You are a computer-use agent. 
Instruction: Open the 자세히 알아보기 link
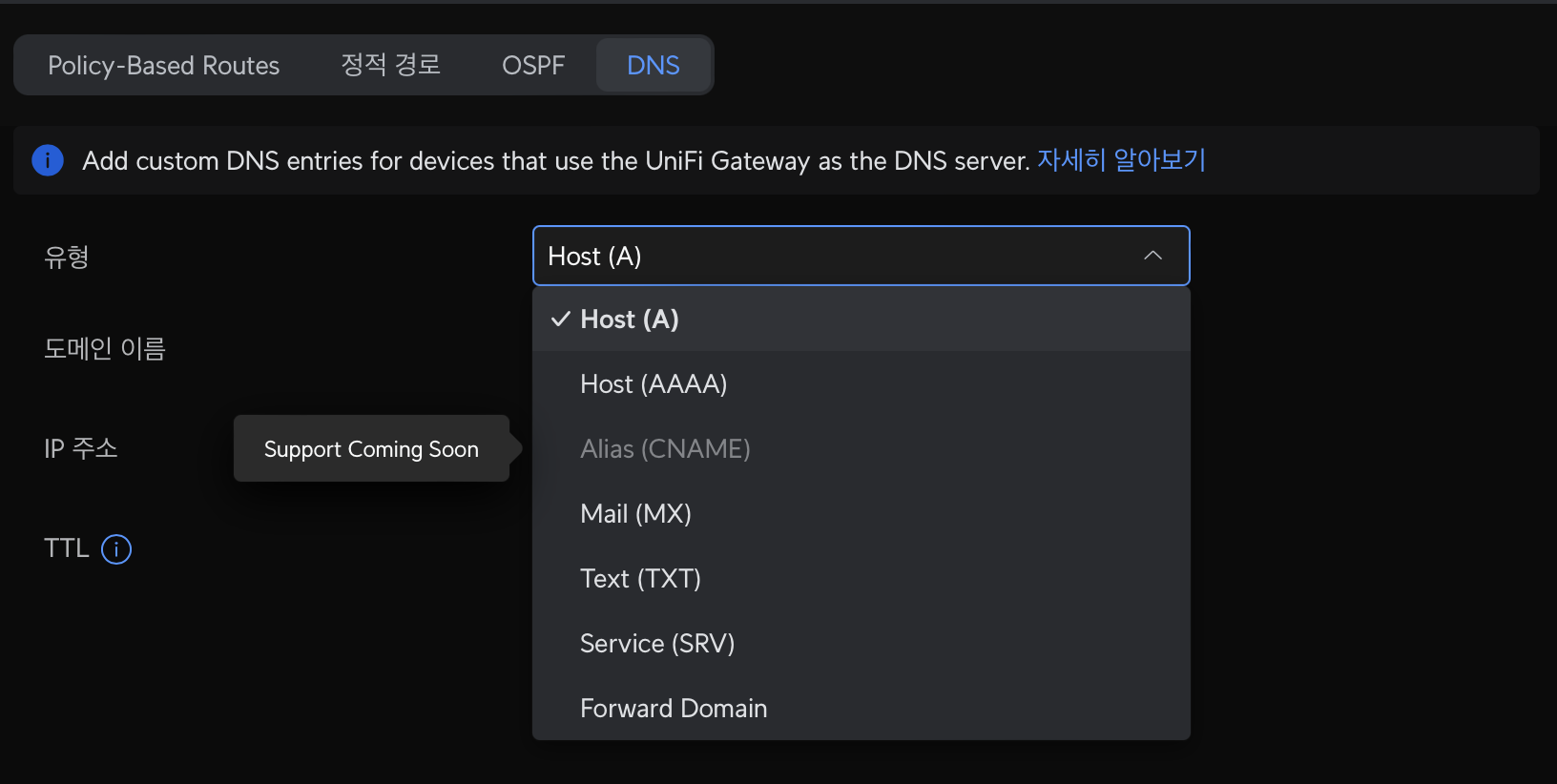click(1121, 160)
